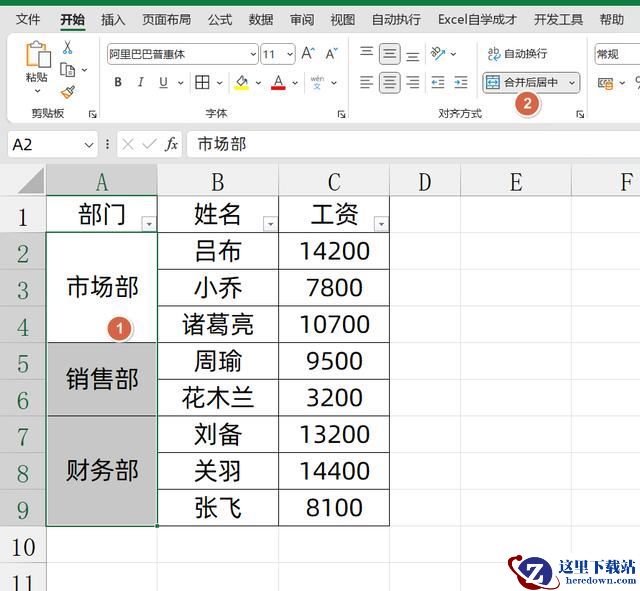Click the Insert Function fx icon

click(171, 144)
